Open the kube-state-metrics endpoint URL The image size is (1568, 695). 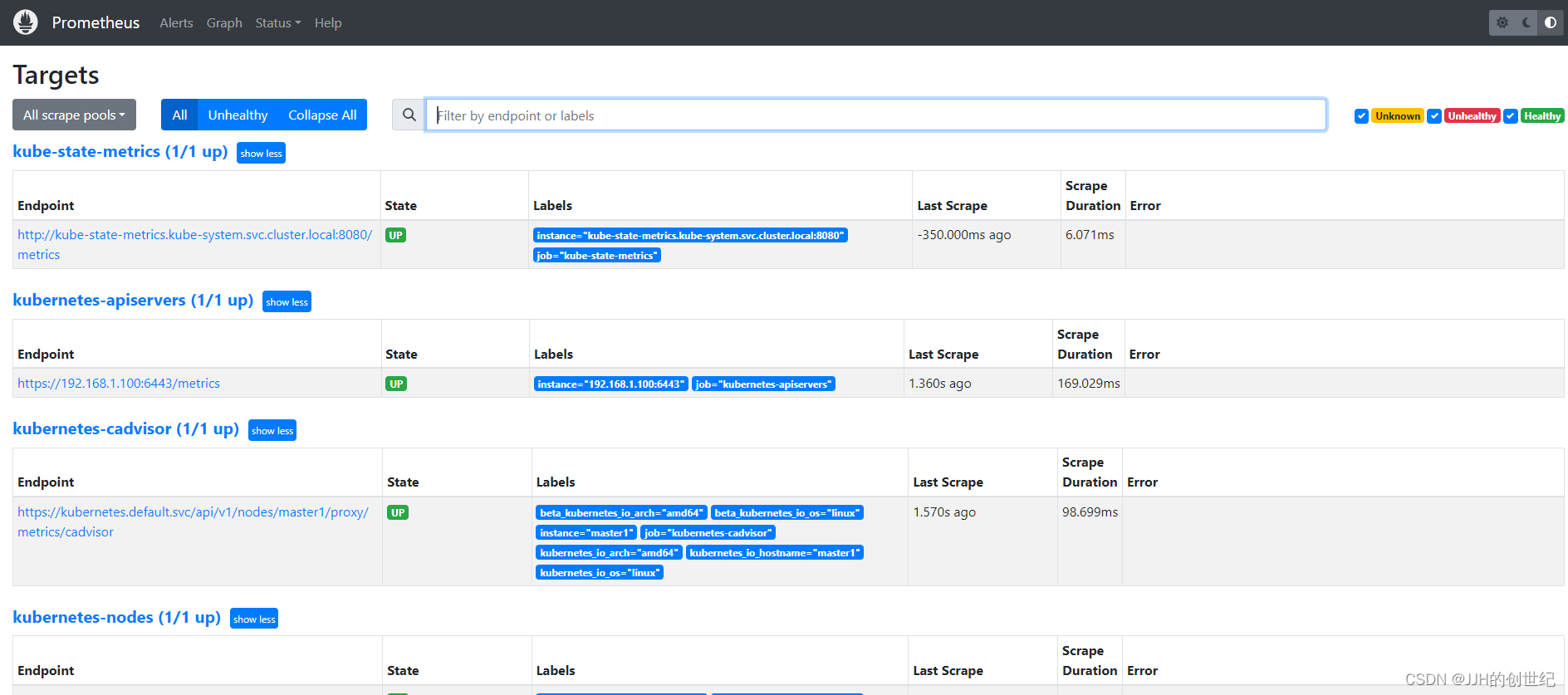click(194, 244)
